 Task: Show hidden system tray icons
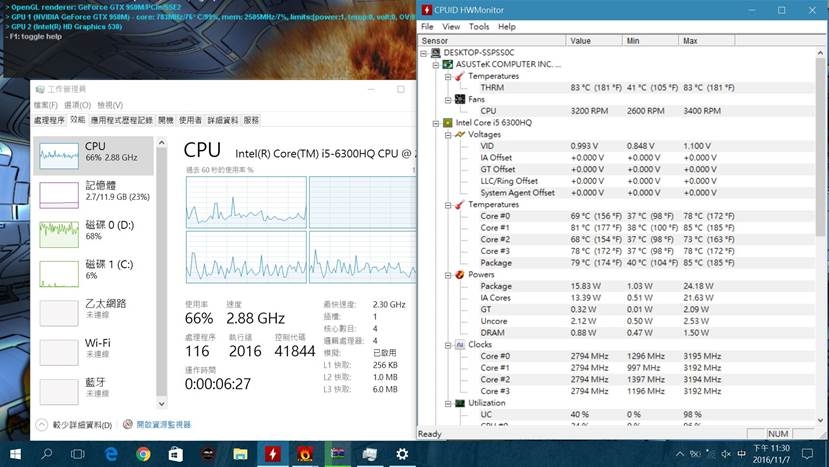[x=680, y=454]
